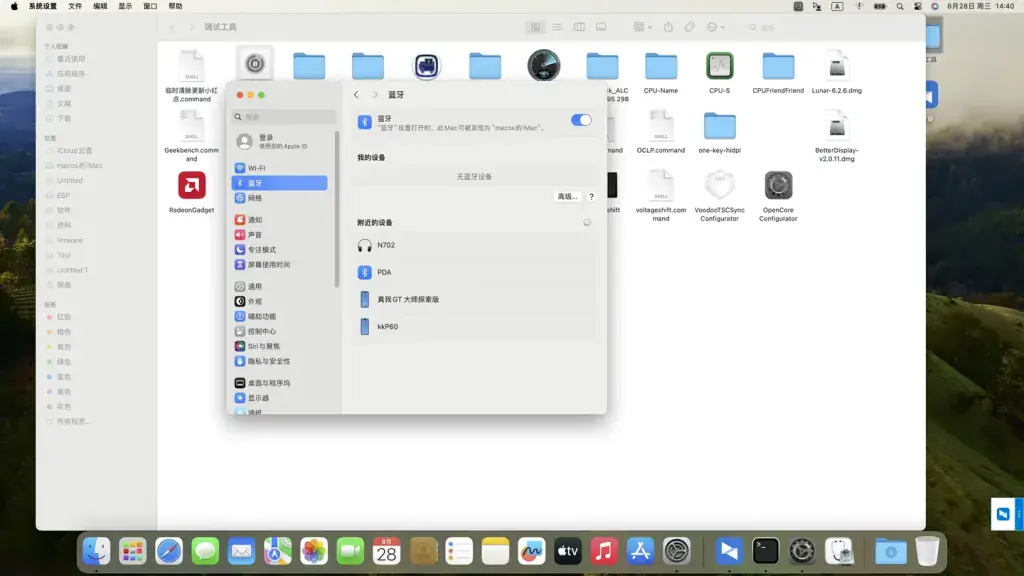Open Wi-Fi in System Settings sidebar
The width and height of the screenshot is (1024, 576).
[280, 168]
